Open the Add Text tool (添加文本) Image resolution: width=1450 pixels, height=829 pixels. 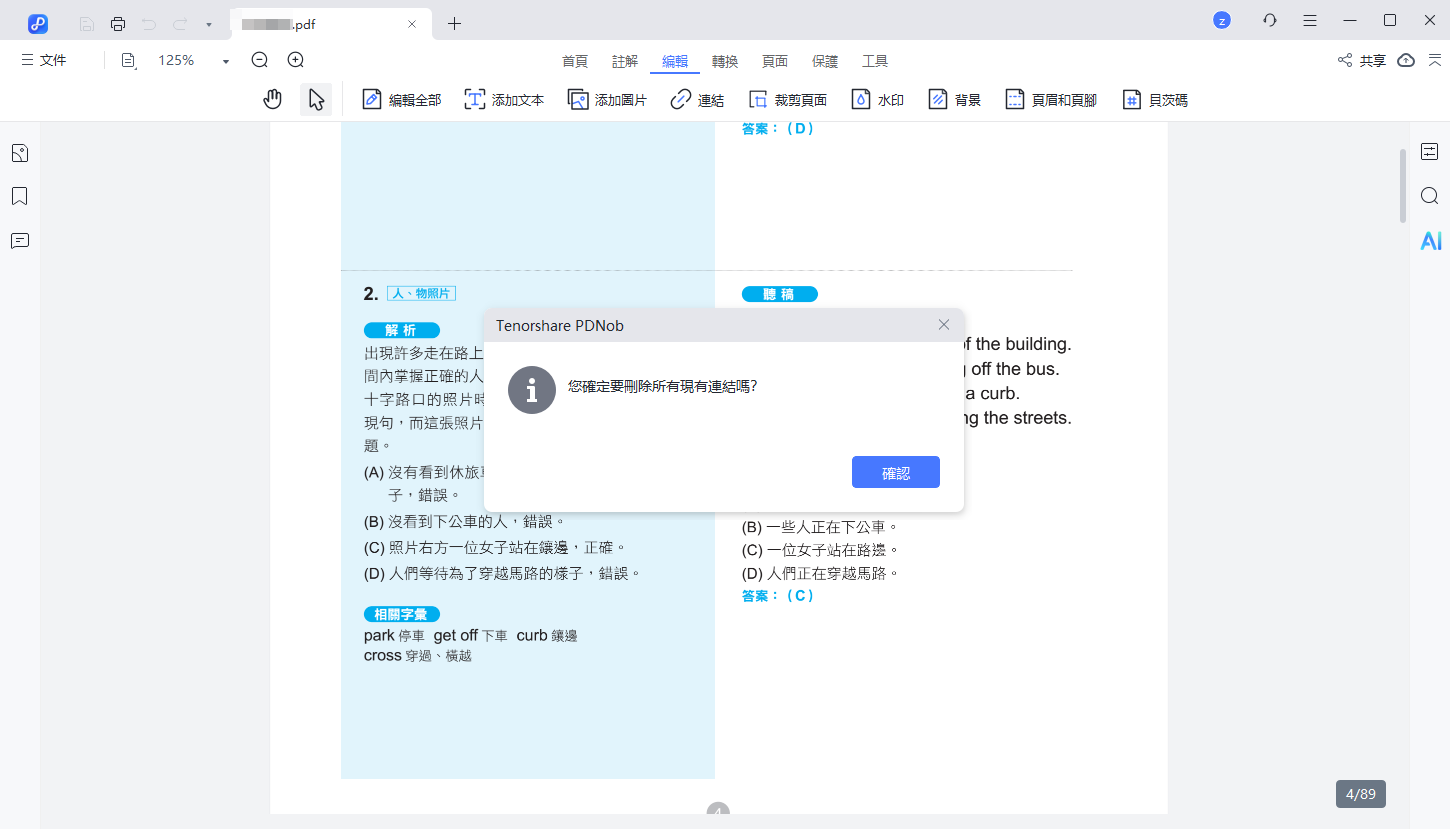(503, 99)
